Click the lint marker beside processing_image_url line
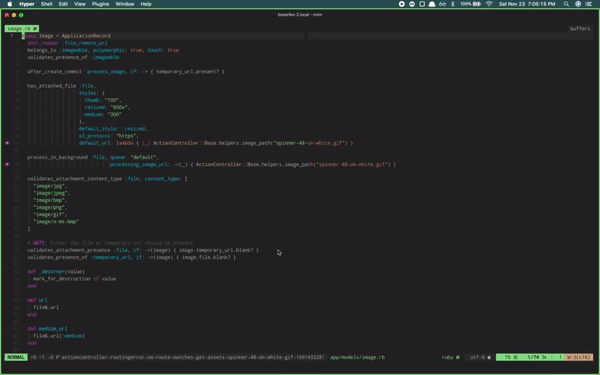This screenshot has height=375, width=600. click(x=7, y=164)
